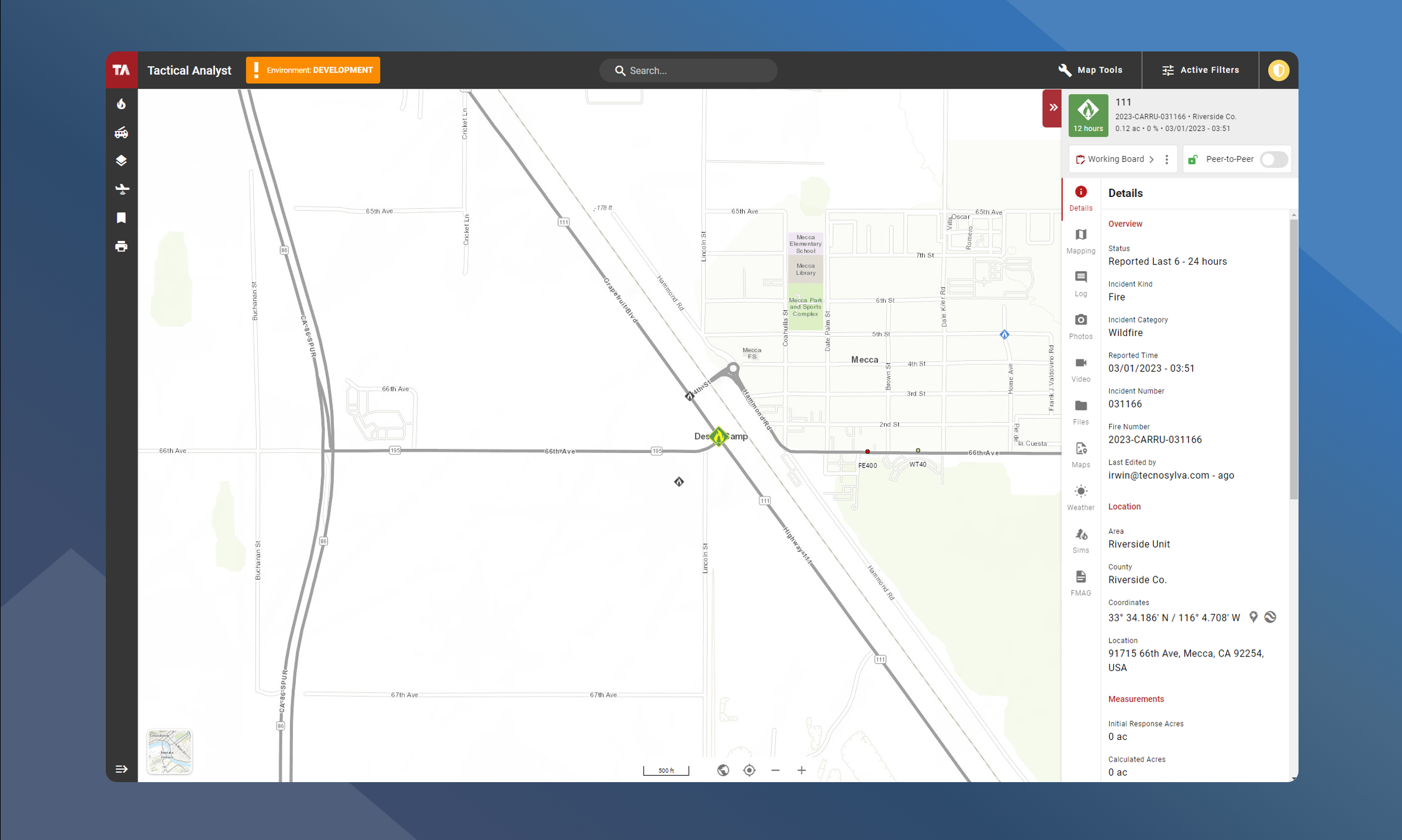Image resolution: width=1402 pixels, height=840 pixels.
Task: Collapse the incident panel with red chevron
Action: [1052, 108]
